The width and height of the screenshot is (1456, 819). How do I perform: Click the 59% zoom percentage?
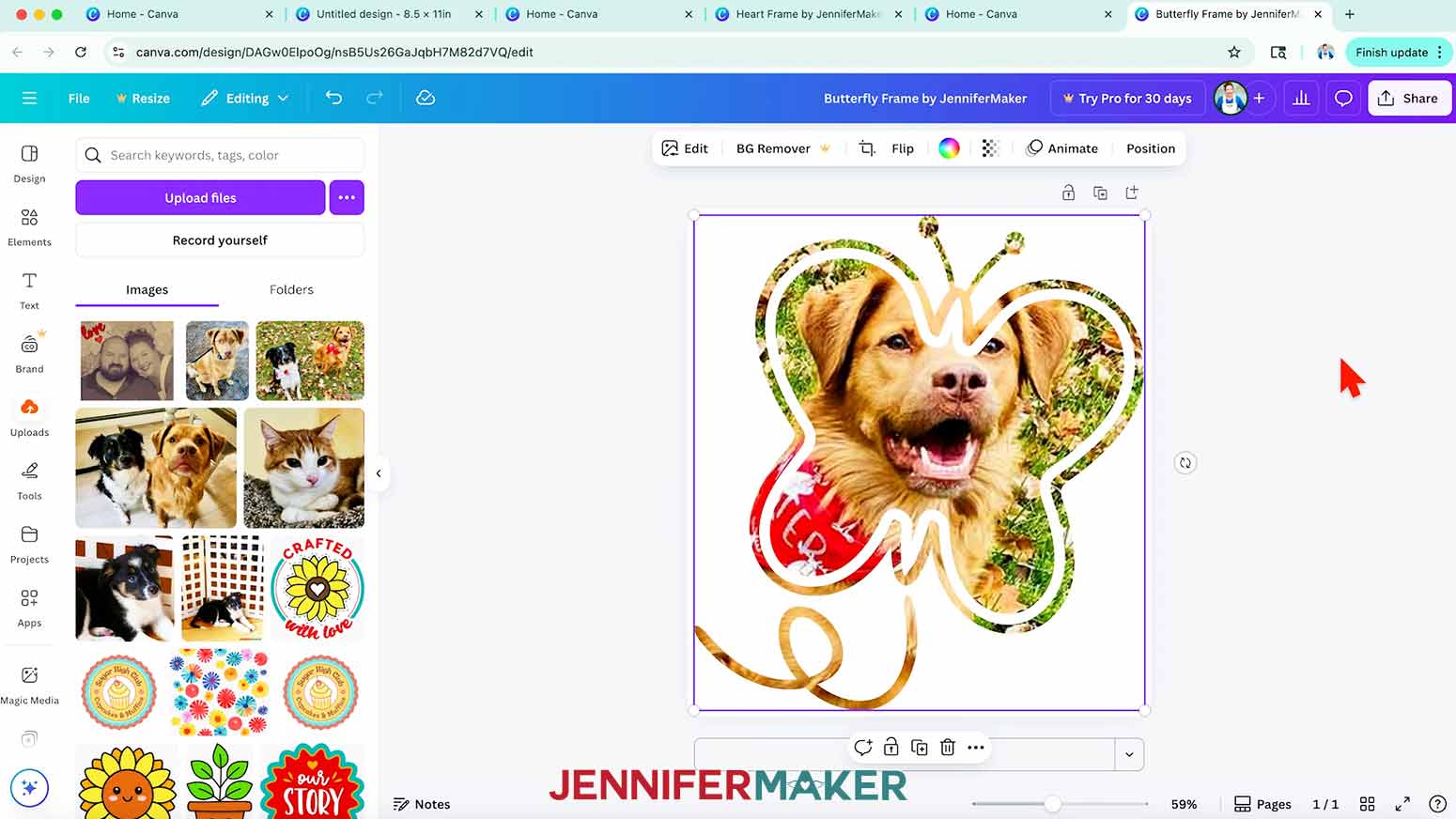(1184, 804)
